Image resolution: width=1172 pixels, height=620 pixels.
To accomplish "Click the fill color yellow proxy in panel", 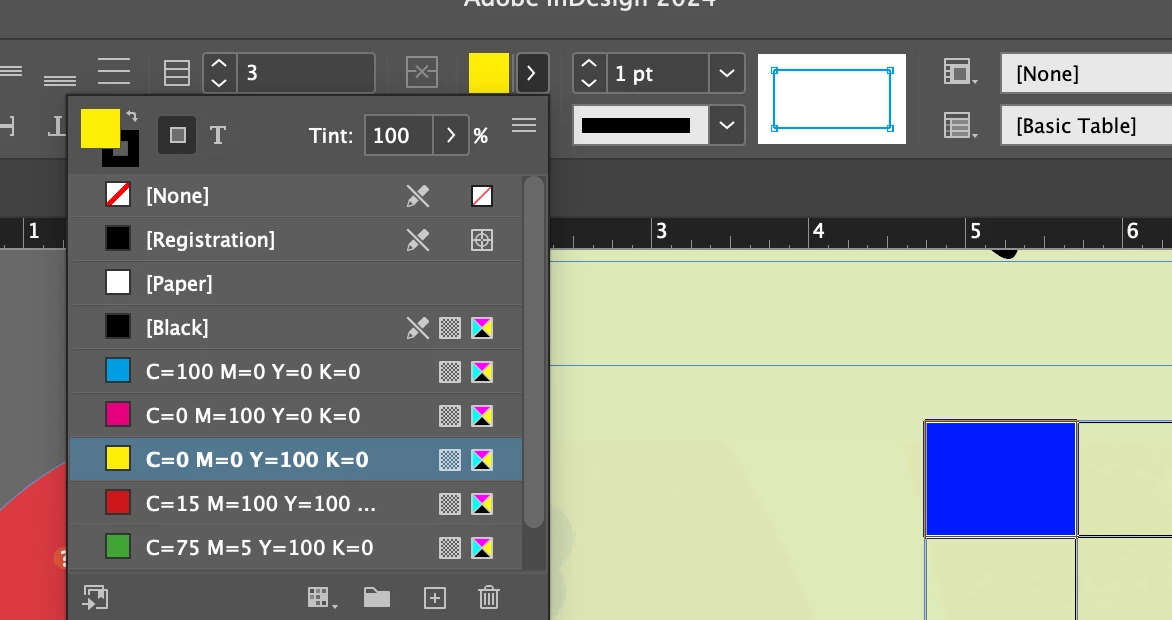I will tap(100, 128).
